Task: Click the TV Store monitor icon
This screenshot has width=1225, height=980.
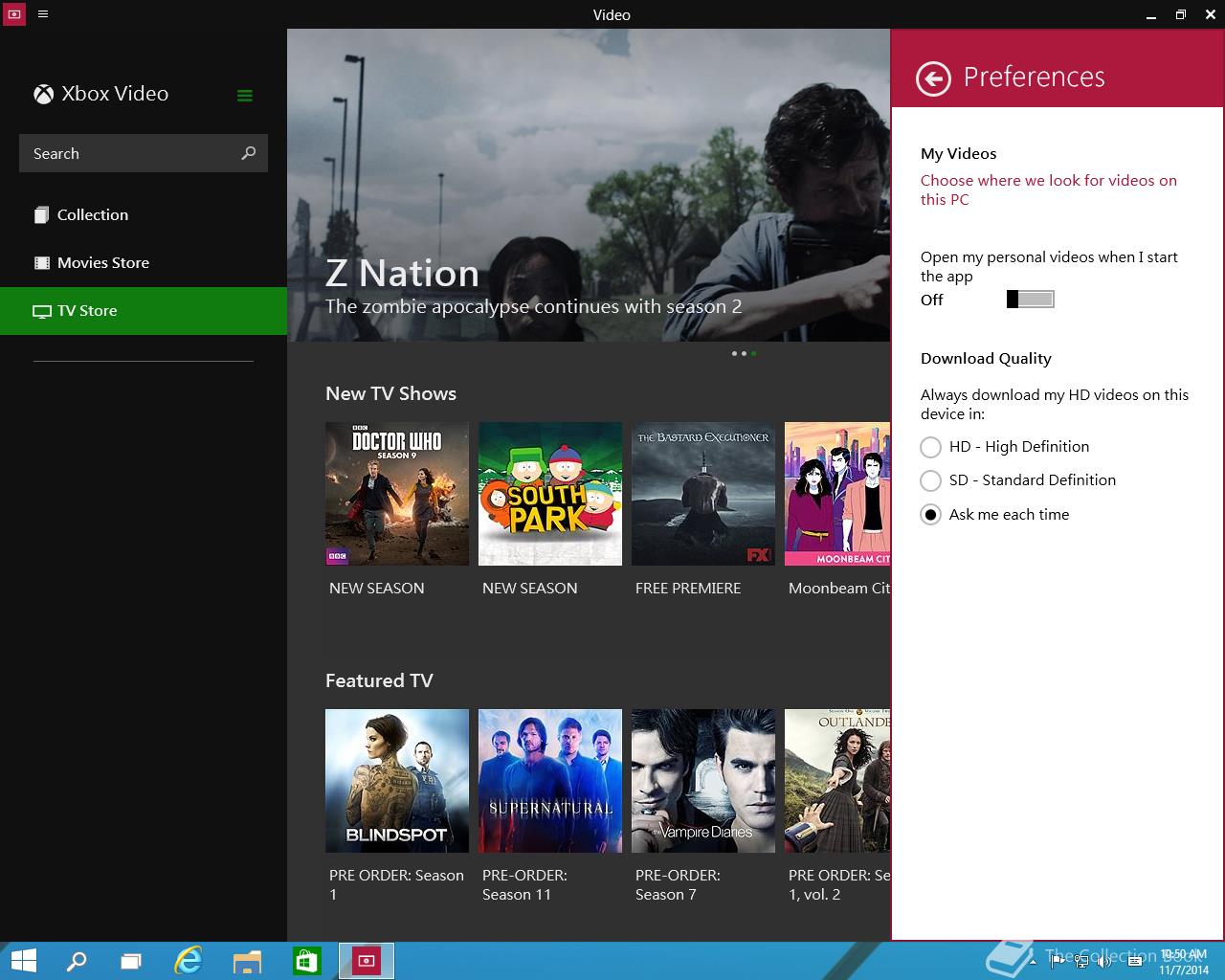Action: point(42,311)
